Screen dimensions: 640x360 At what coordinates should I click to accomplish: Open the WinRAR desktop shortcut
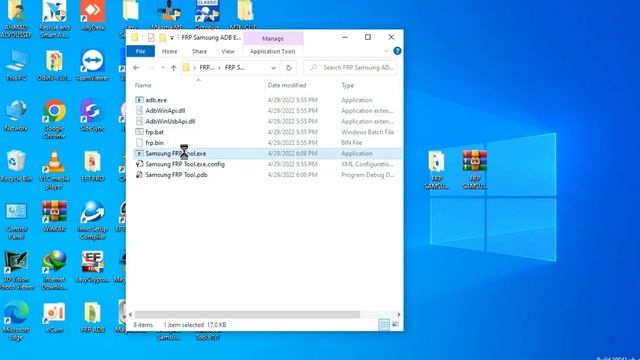(54, 217)
